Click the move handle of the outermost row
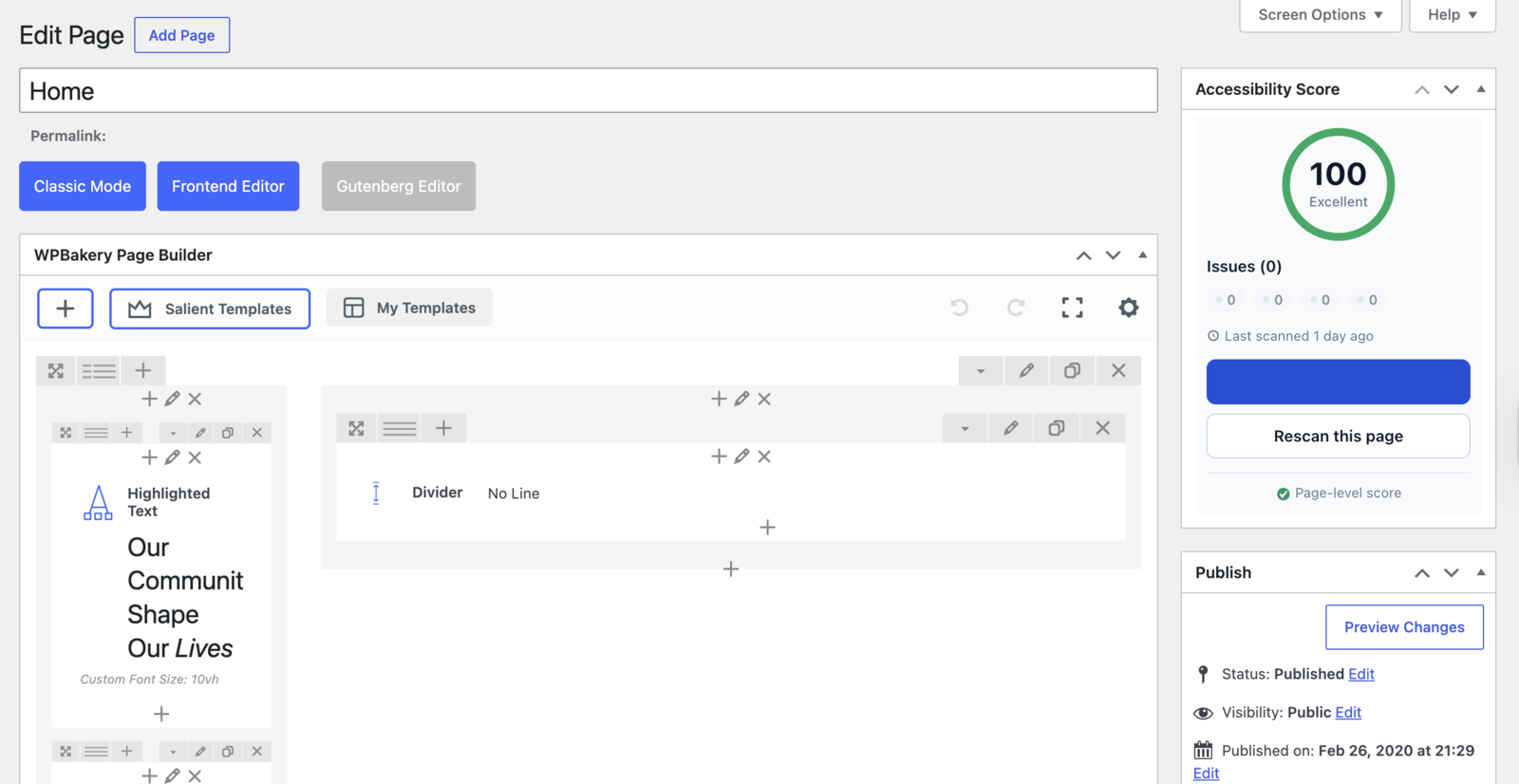Viewport: 1519px width, 784px height. (x=56, y=370)
